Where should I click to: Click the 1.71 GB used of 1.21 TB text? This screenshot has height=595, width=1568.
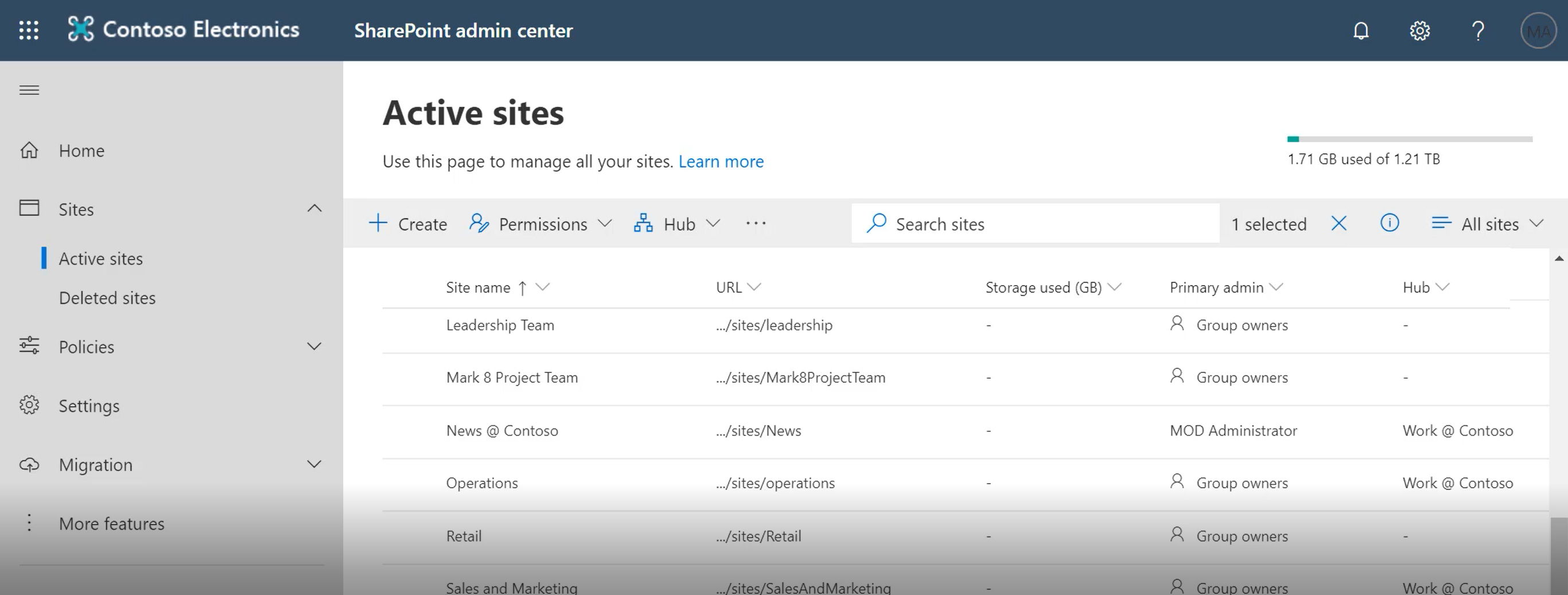click(1364, 159)
